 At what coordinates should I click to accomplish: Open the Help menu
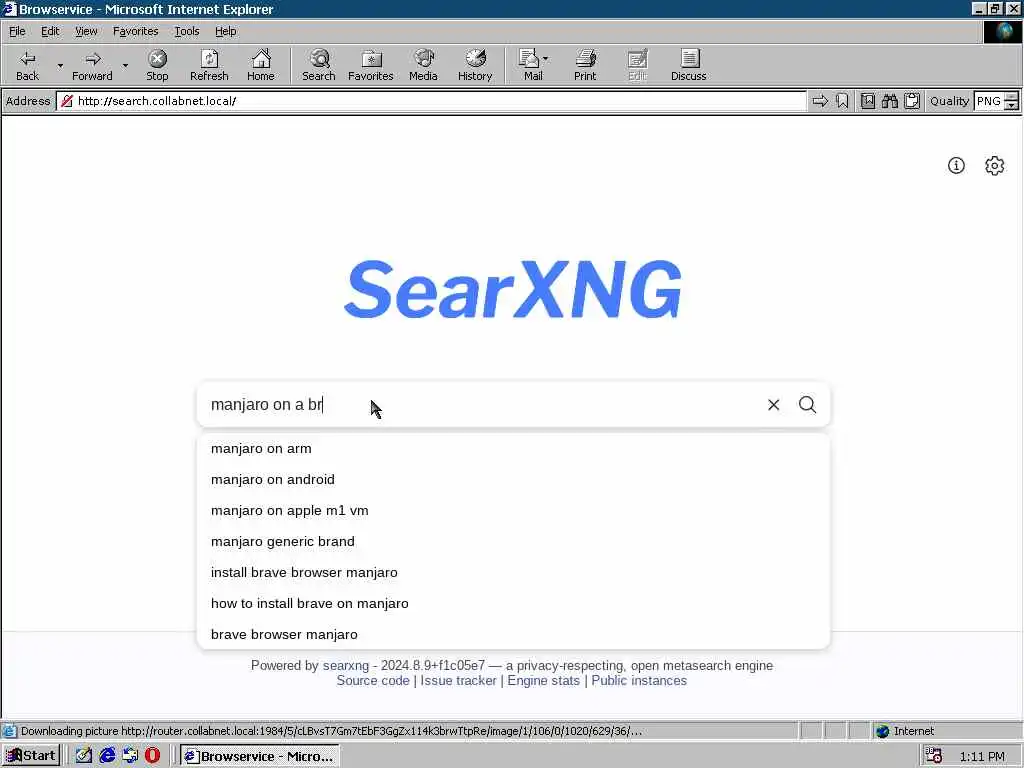point(225,31)
